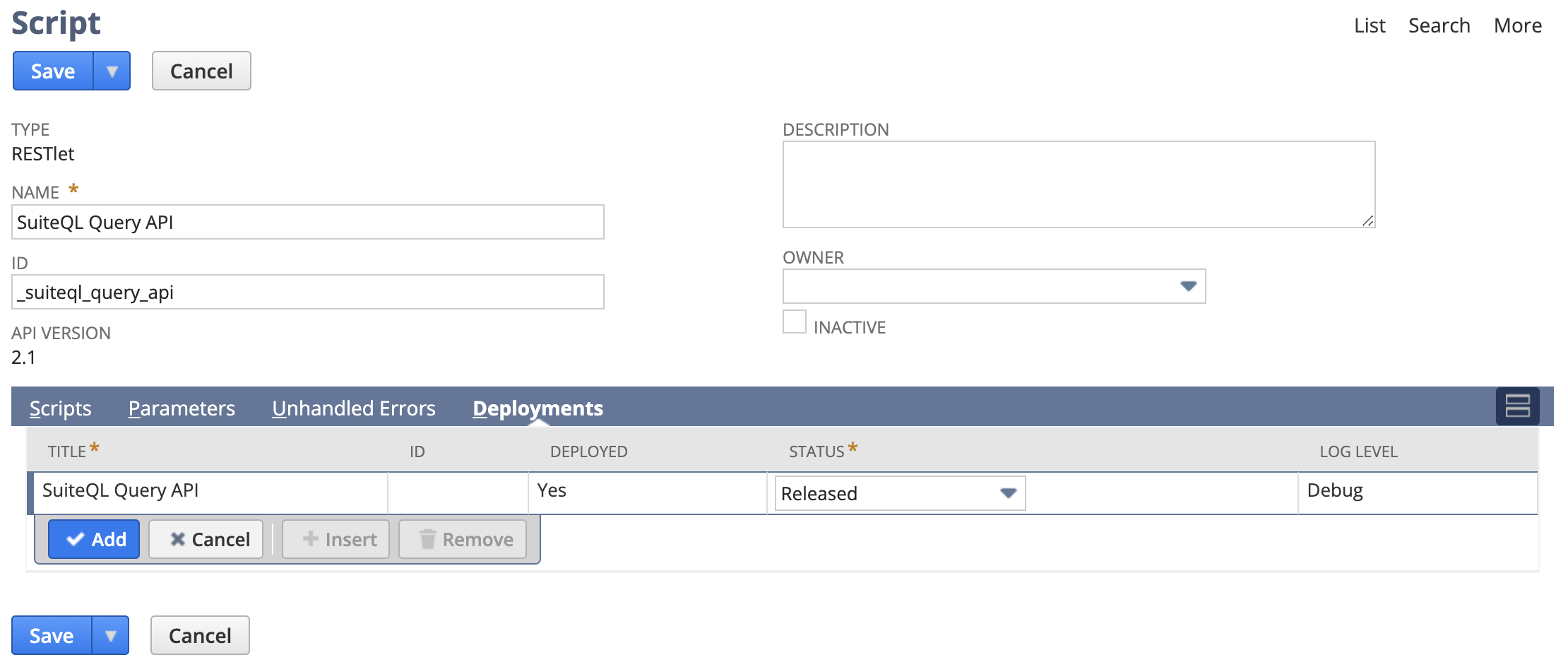Click into the Name input field

307,223
